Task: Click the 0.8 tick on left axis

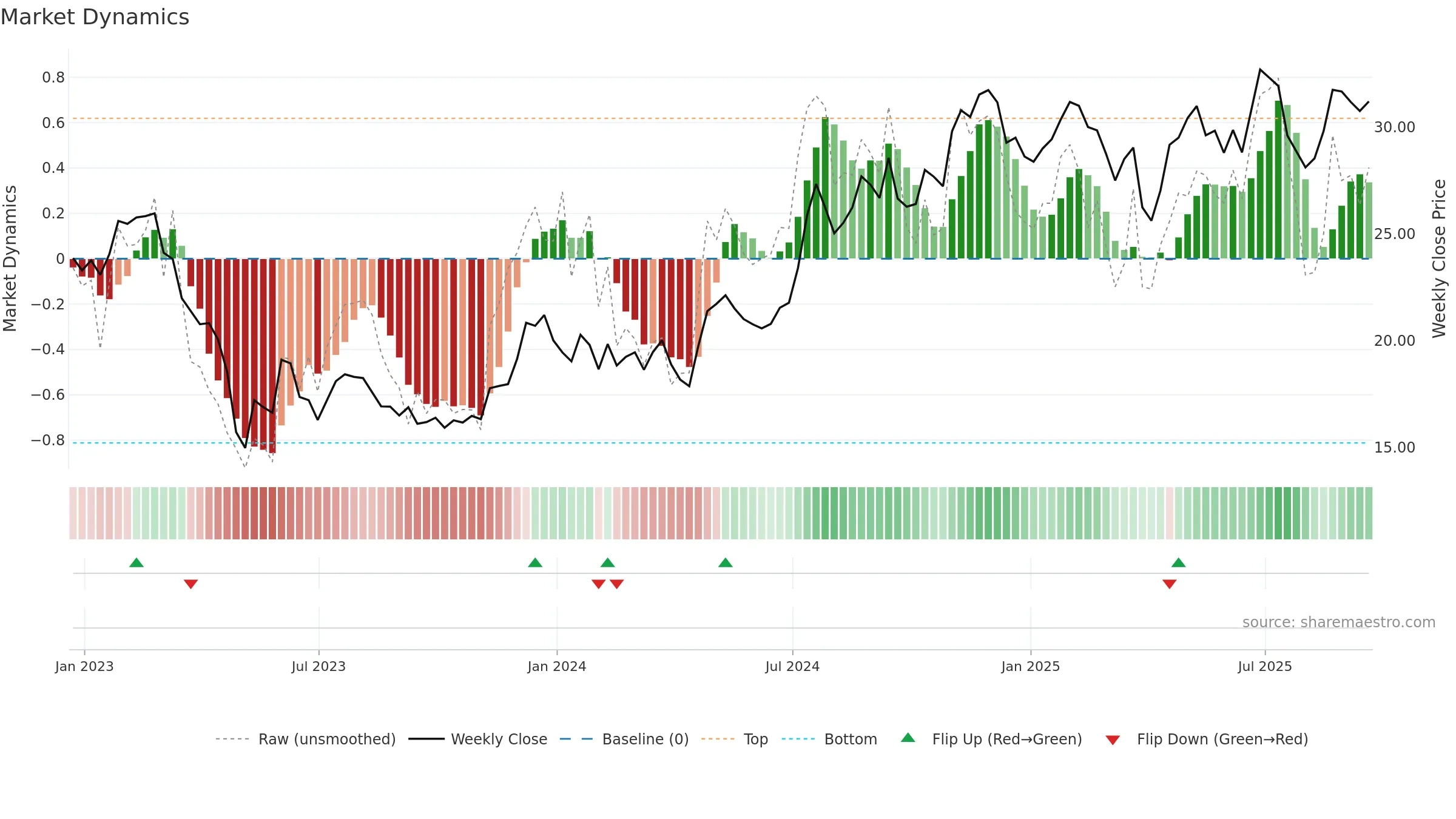Action: click(53, 78)
